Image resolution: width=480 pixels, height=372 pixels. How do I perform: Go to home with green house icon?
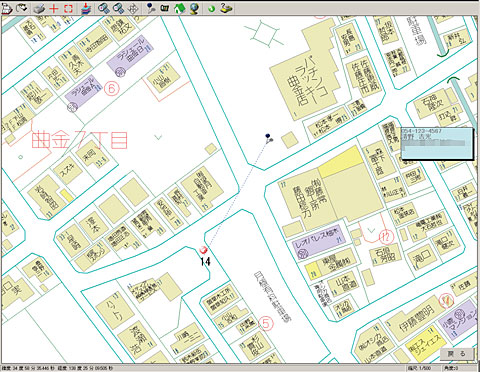tap(179, 8)
